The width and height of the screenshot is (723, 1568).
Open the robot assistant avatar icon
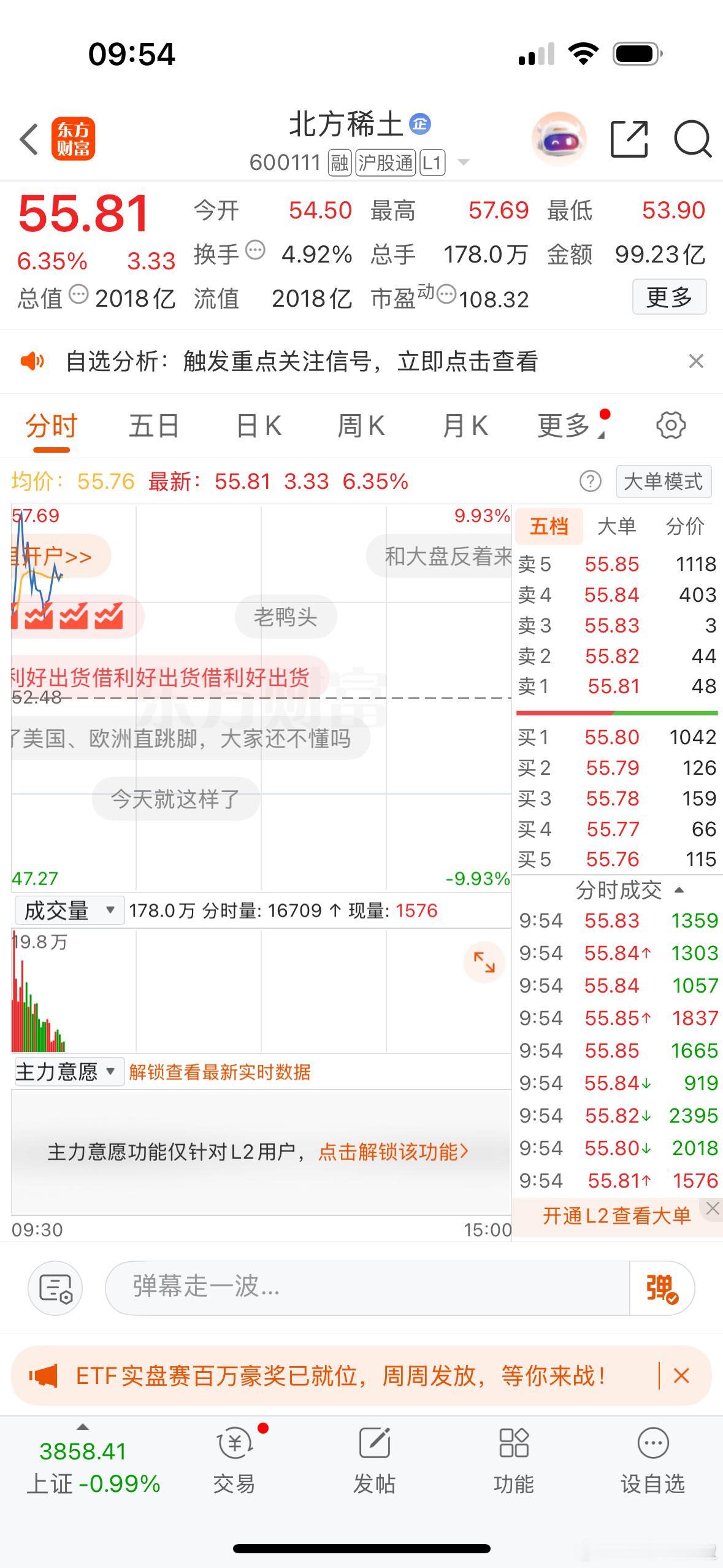pyautogui.click(x=559, y=139)
